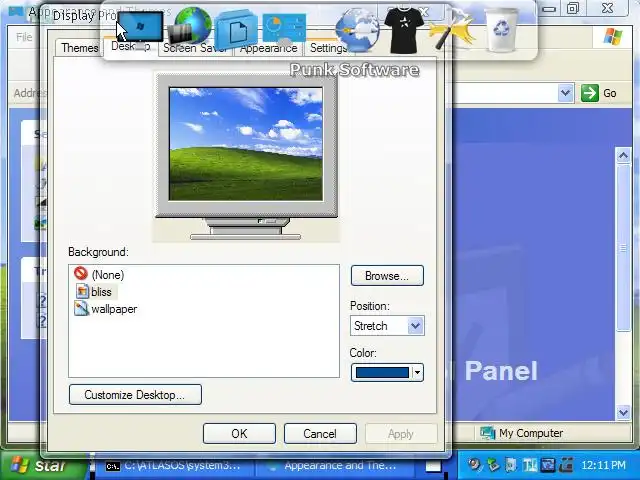Open the Start menu
Viewport: 640px width, 480px height.
coord(41,465)
